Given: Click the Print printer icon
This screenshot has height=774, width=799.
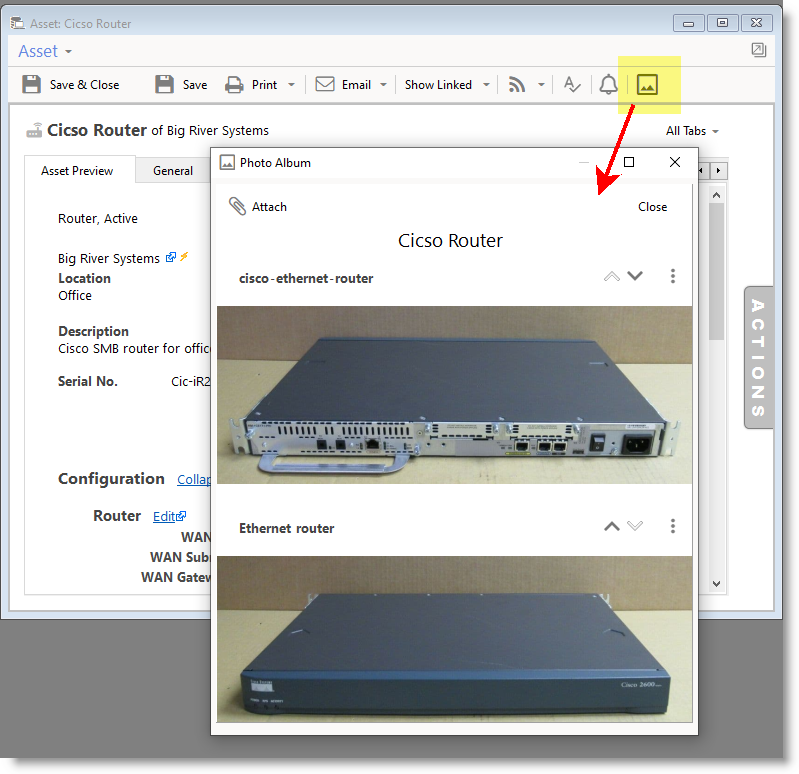Looking at the screenshot, I should 234,85.
